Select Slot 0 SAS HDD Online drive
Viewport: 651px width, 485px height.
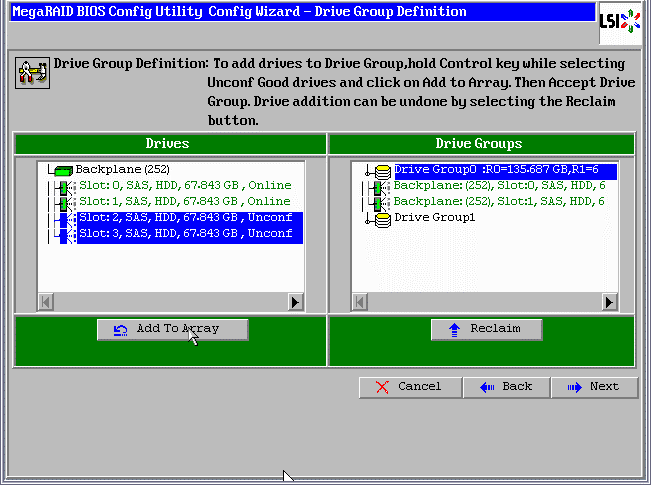click(184, 186)
